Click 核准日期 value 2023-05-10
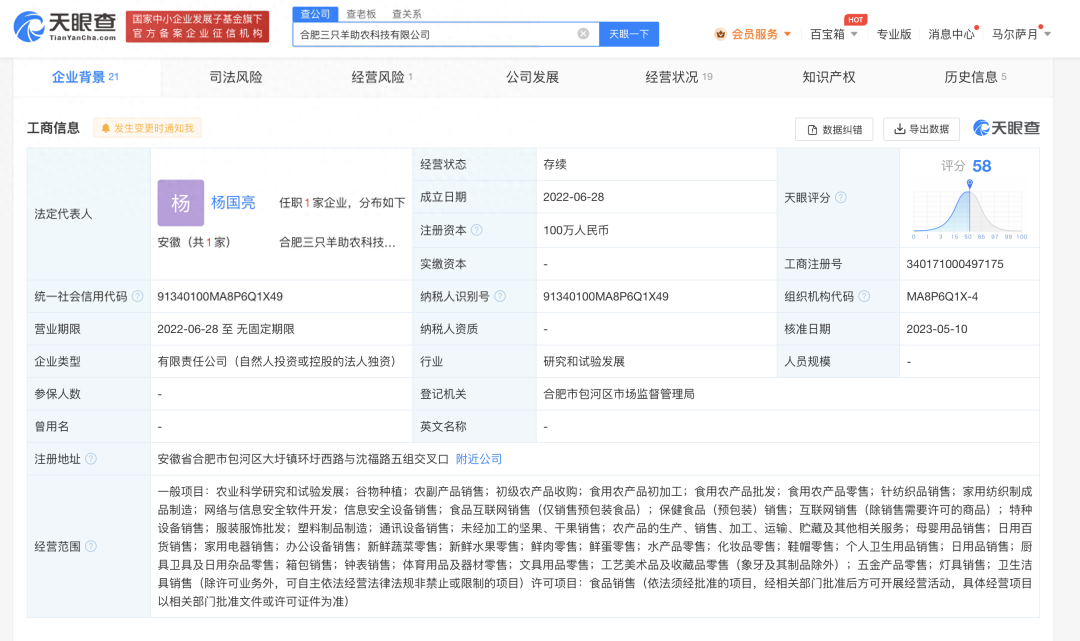Image resolution: width=1080 pixels, height=641 pixels. pyautogui.click(x=937, y=329)
